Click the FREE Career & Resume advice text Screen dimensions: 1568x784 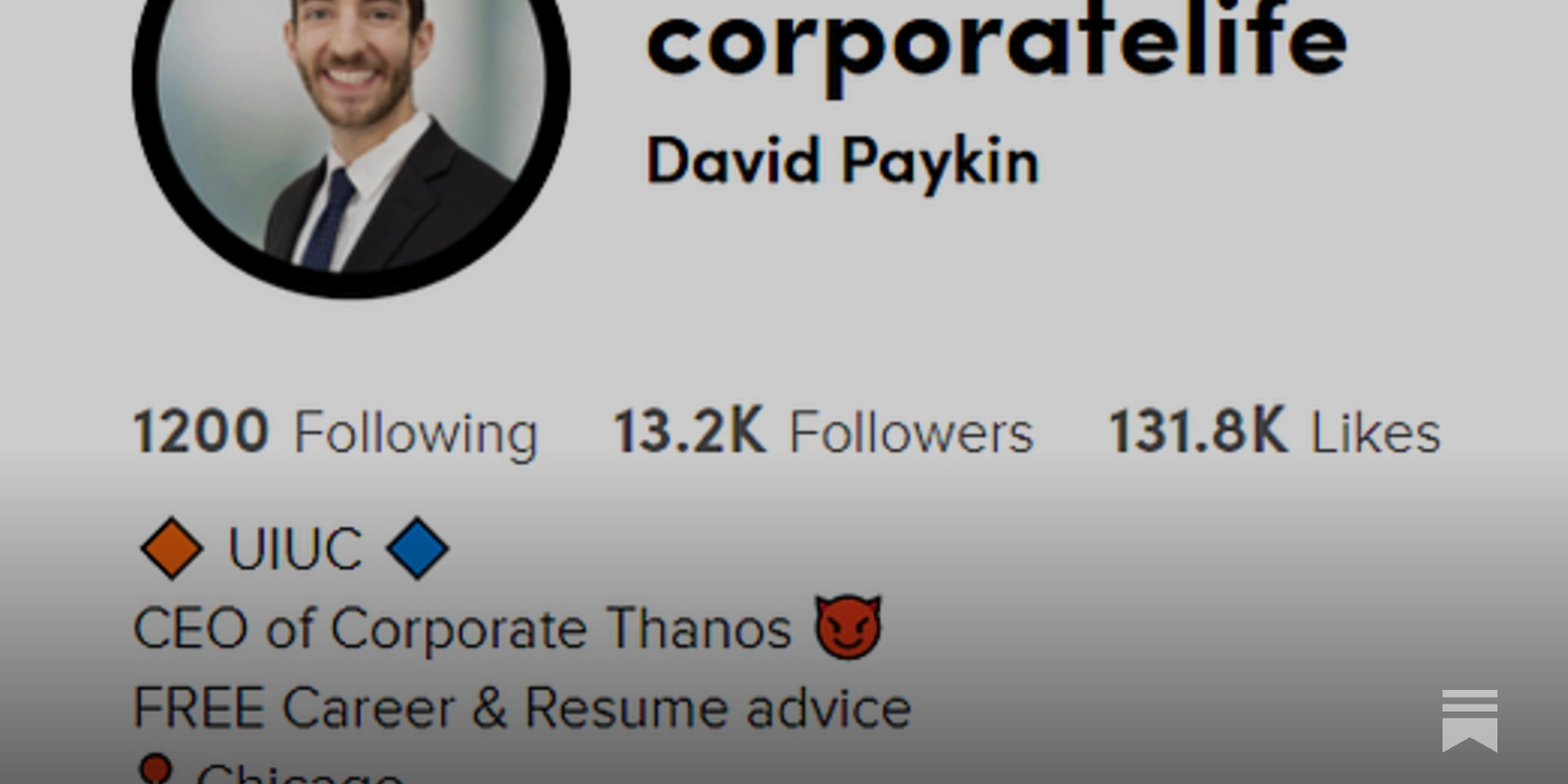click(x=521, y=708)
